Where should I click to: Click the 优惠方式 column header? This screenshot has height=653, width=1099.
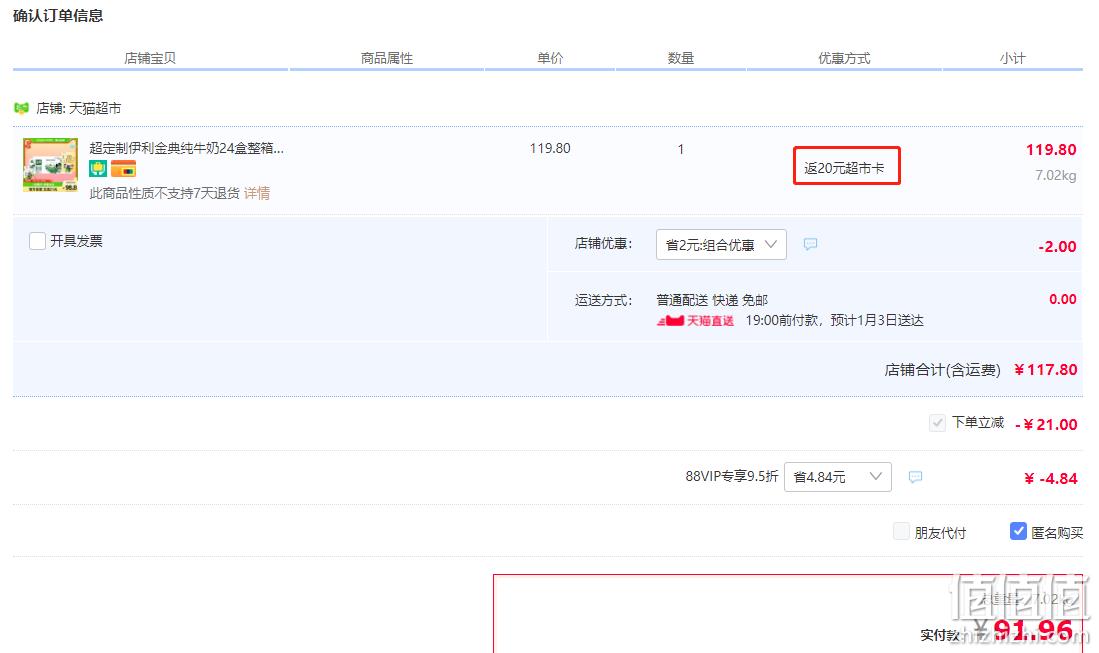point(845,58)
